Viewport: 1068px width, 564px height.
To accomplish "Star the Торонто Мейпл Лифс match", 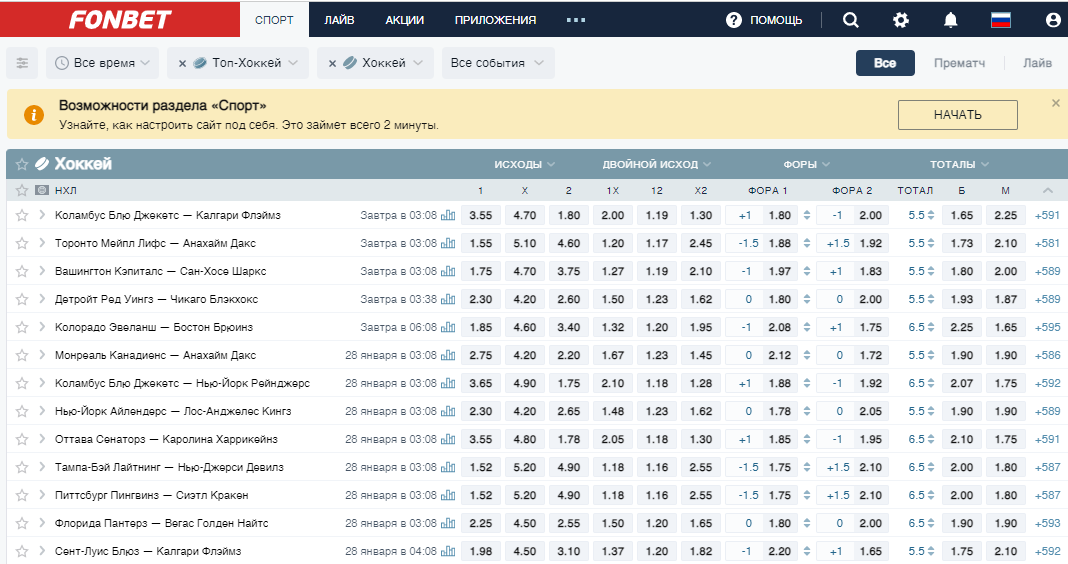I will coord(22,243).
